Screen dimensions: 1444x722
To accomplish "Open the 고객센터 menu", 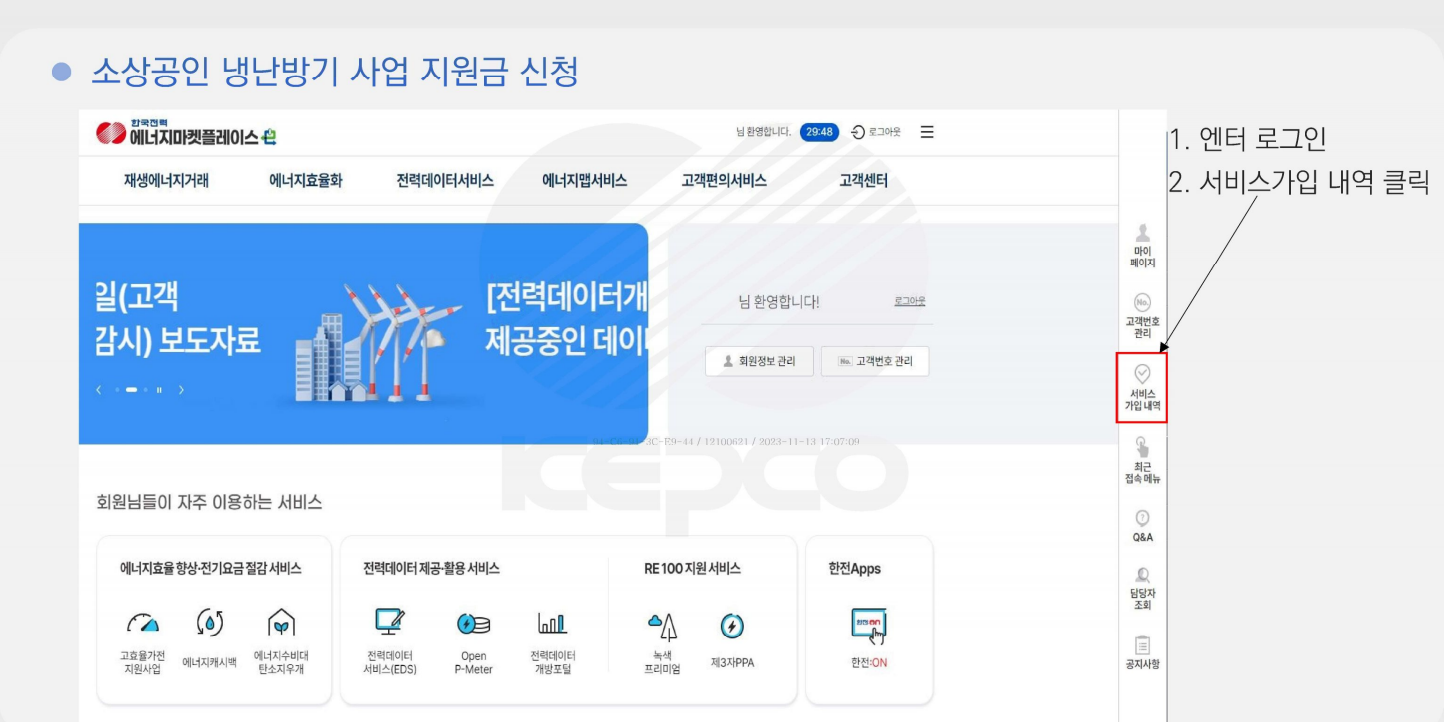I will pyautogui.click(x=863, y=181).
